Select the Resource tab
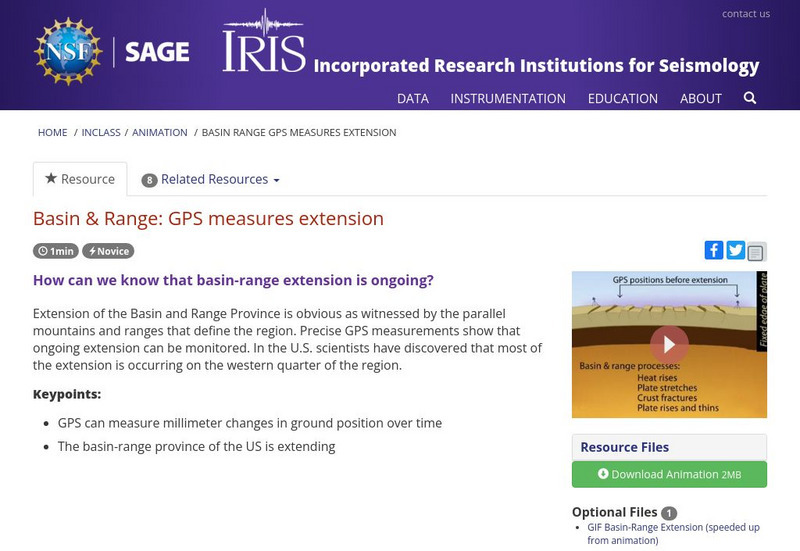 pyautogui.click(x=80, y=179)
